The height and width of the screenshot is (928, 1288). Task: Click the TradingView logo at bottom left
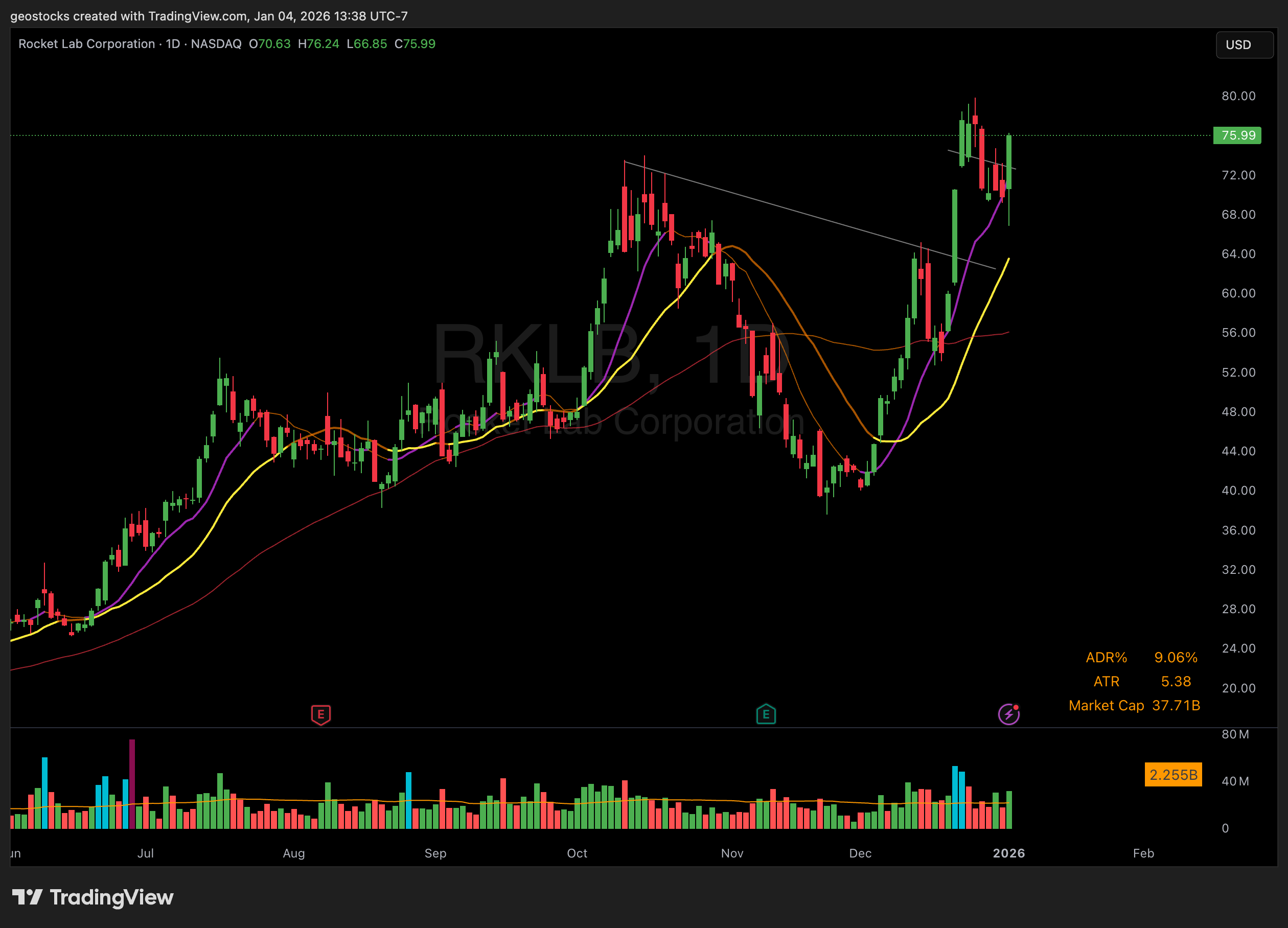point(93,897)
